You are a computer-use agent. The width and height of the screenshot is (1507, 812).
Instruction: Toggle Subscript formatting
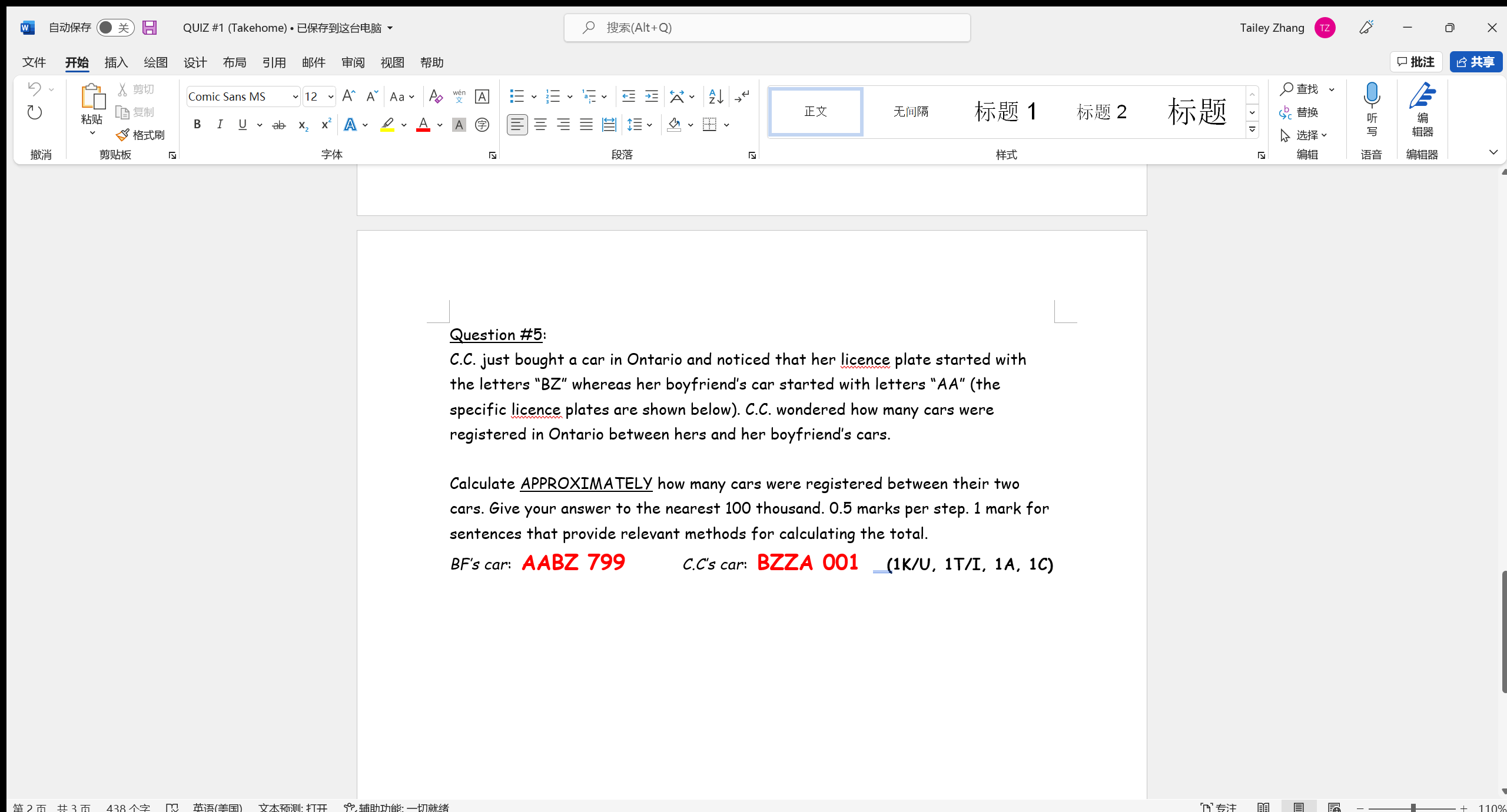[302, 124]
